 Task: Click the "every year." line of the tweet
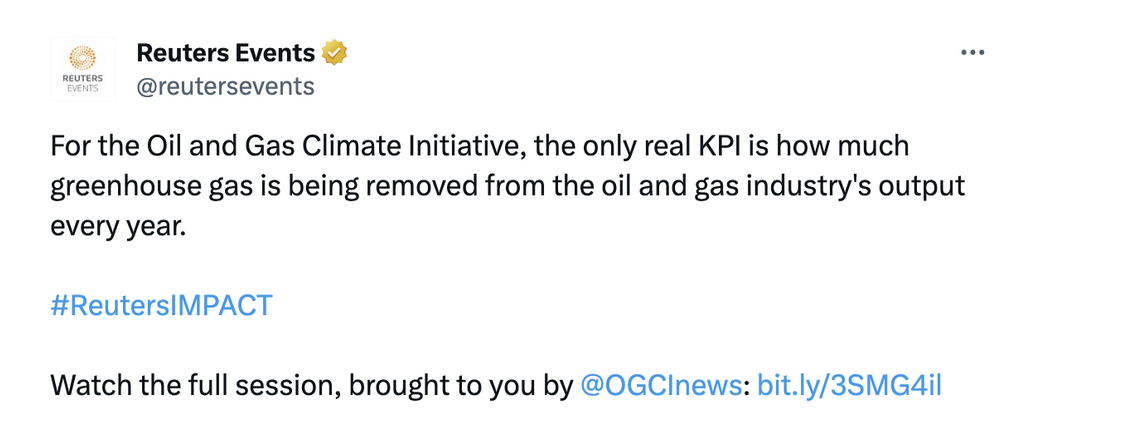click(x=118, y=226)
